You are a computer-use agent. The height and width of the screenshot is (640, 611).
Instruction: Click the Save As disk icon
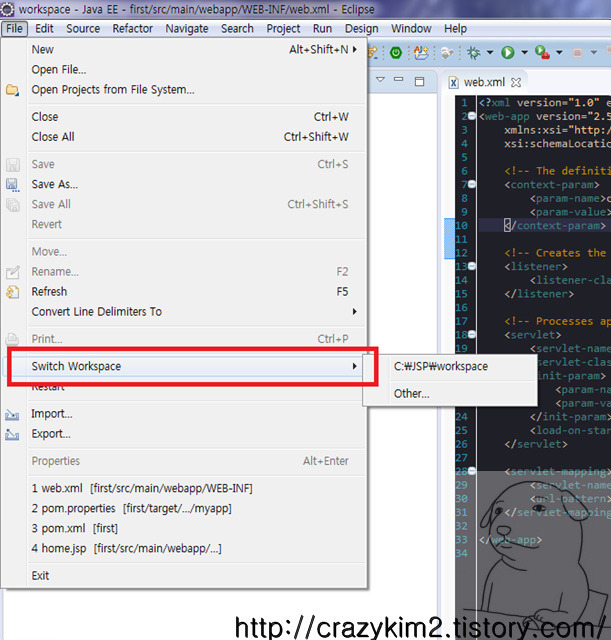pyautogui.click(x=13, y=185)
